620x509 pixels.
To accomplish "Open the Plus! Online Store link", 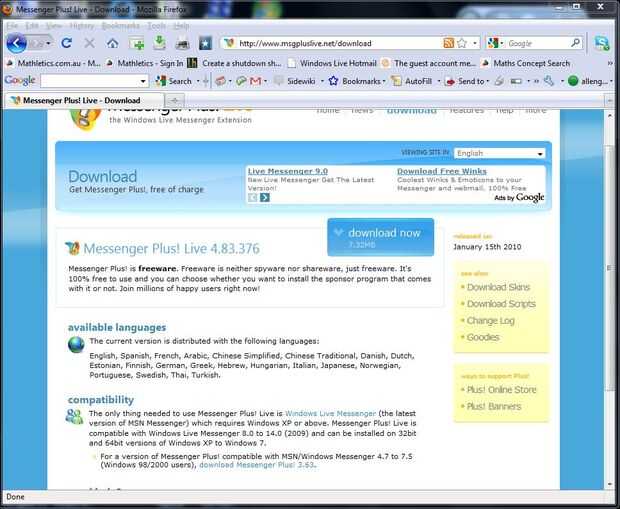I will pos(501,390).
